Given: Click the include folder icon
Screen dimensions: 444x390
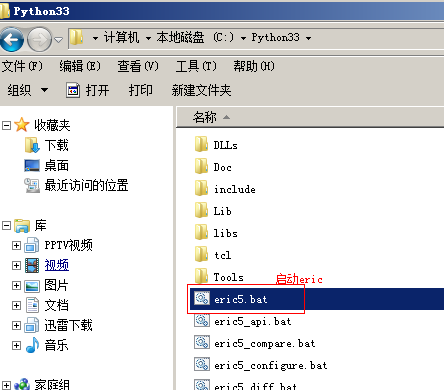Looking at the screenshot, I should pos(201,188).
